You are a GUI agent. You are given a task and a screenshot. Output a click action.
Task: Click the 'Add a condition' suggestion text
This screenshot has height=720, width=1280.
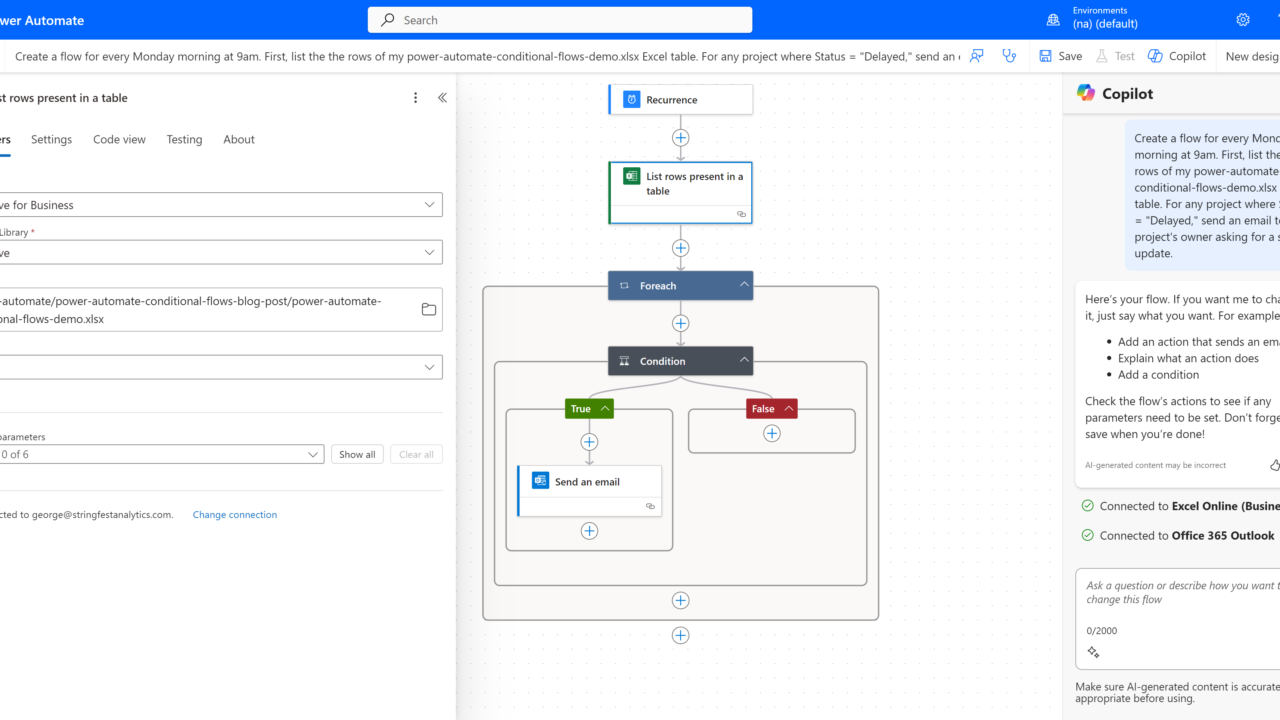1158,375
